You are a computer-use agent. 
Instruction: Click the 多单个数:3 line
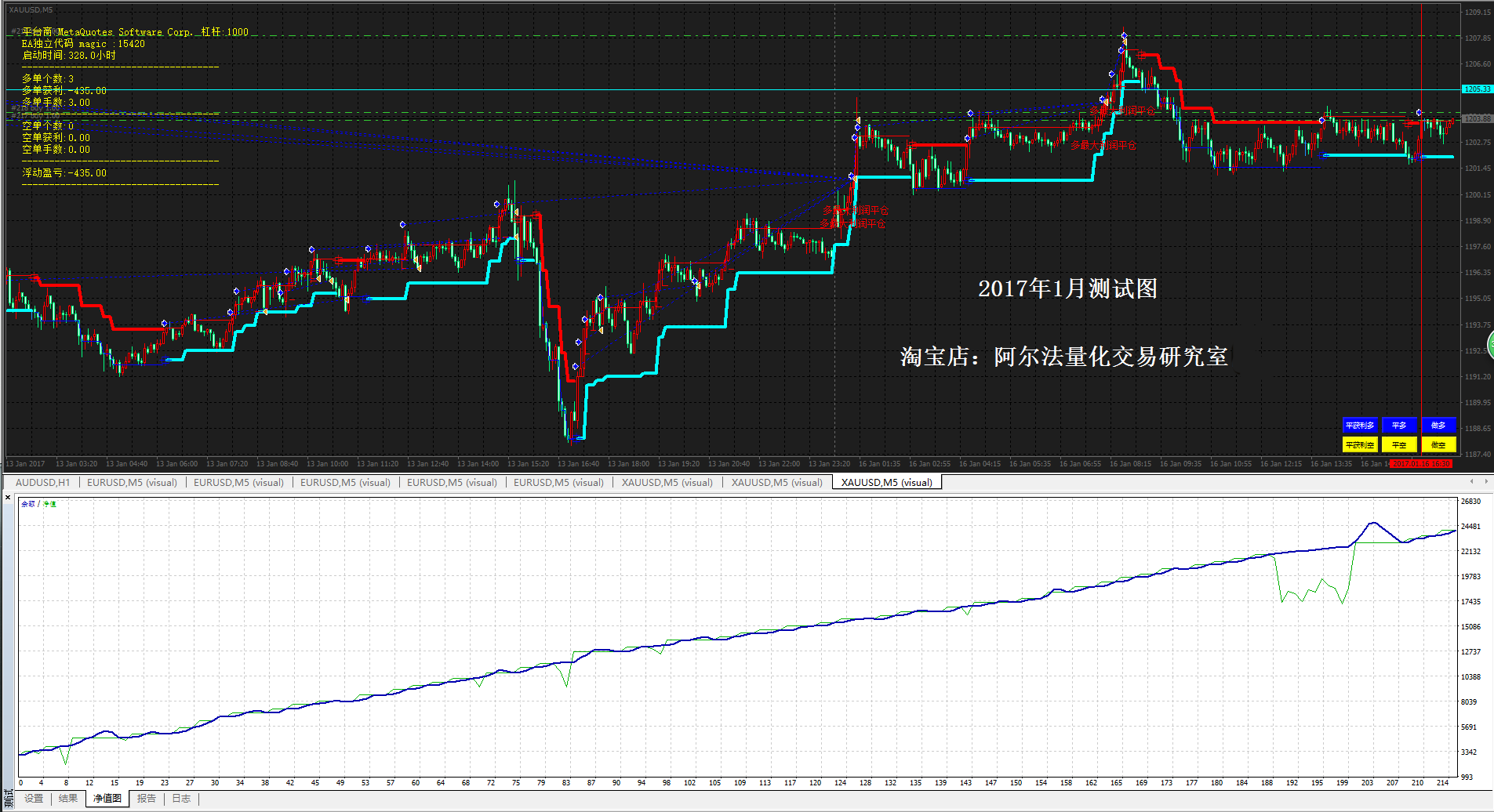(48, 79)
